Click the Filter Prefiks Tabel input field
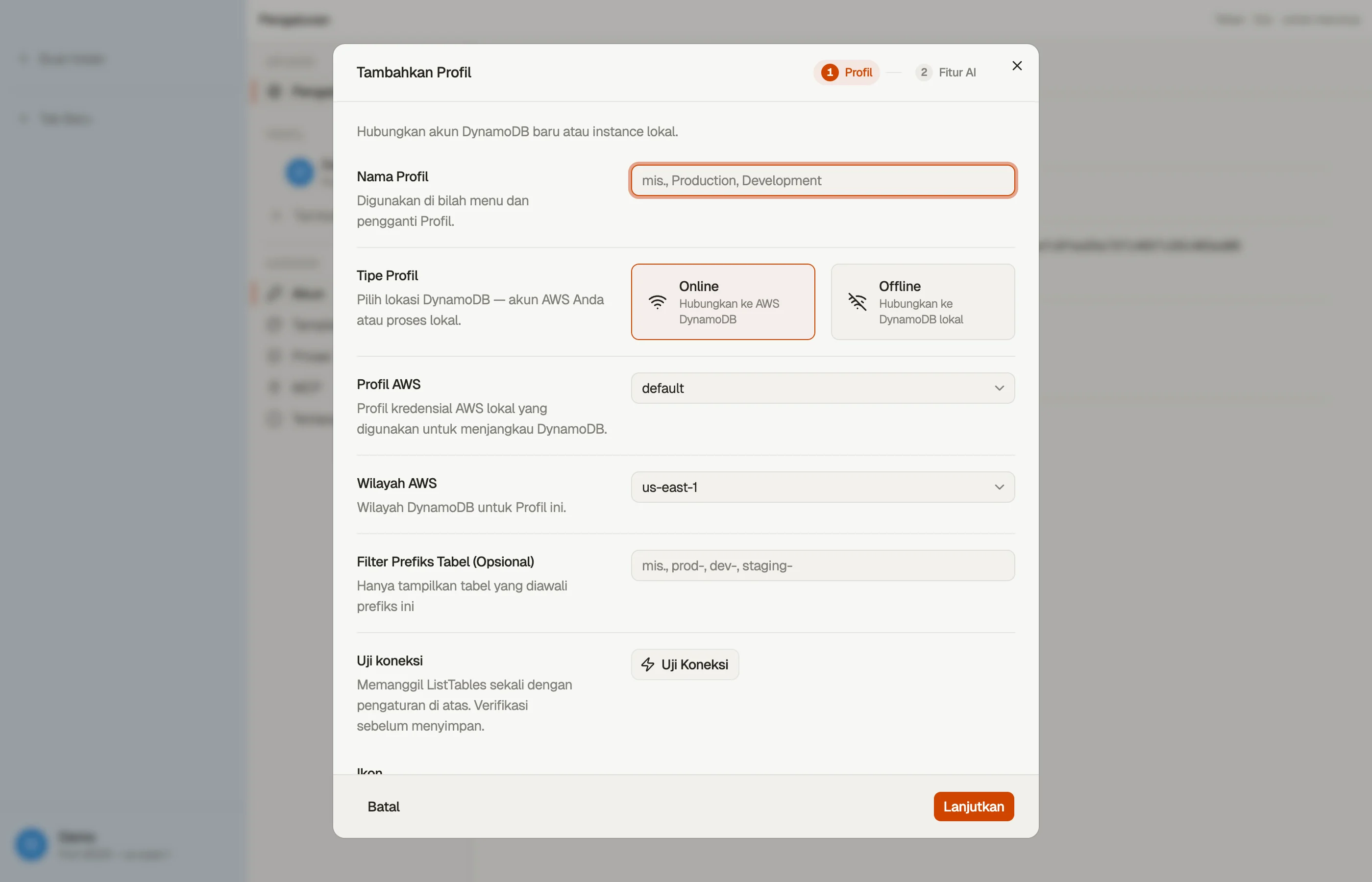This screenshot has height=882, width=1372. coord(822,566)
